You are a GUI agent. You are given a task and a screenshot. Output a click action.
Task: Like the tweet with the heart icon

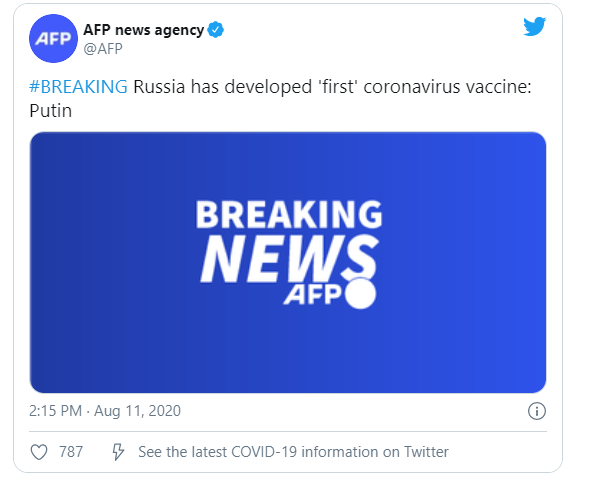39,452
